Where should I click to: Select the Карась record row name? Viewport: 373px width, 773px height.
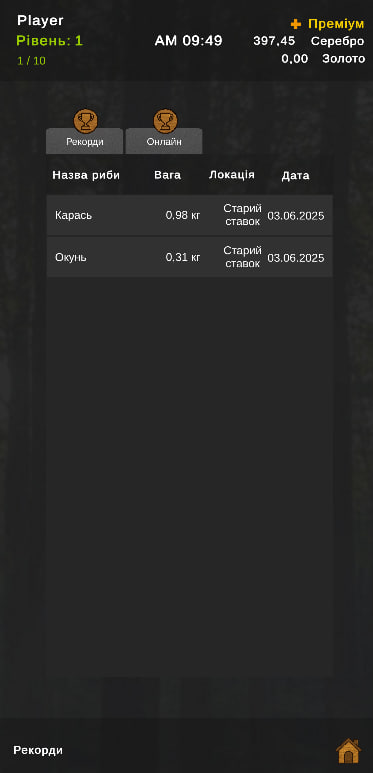[x=73, y=215]
